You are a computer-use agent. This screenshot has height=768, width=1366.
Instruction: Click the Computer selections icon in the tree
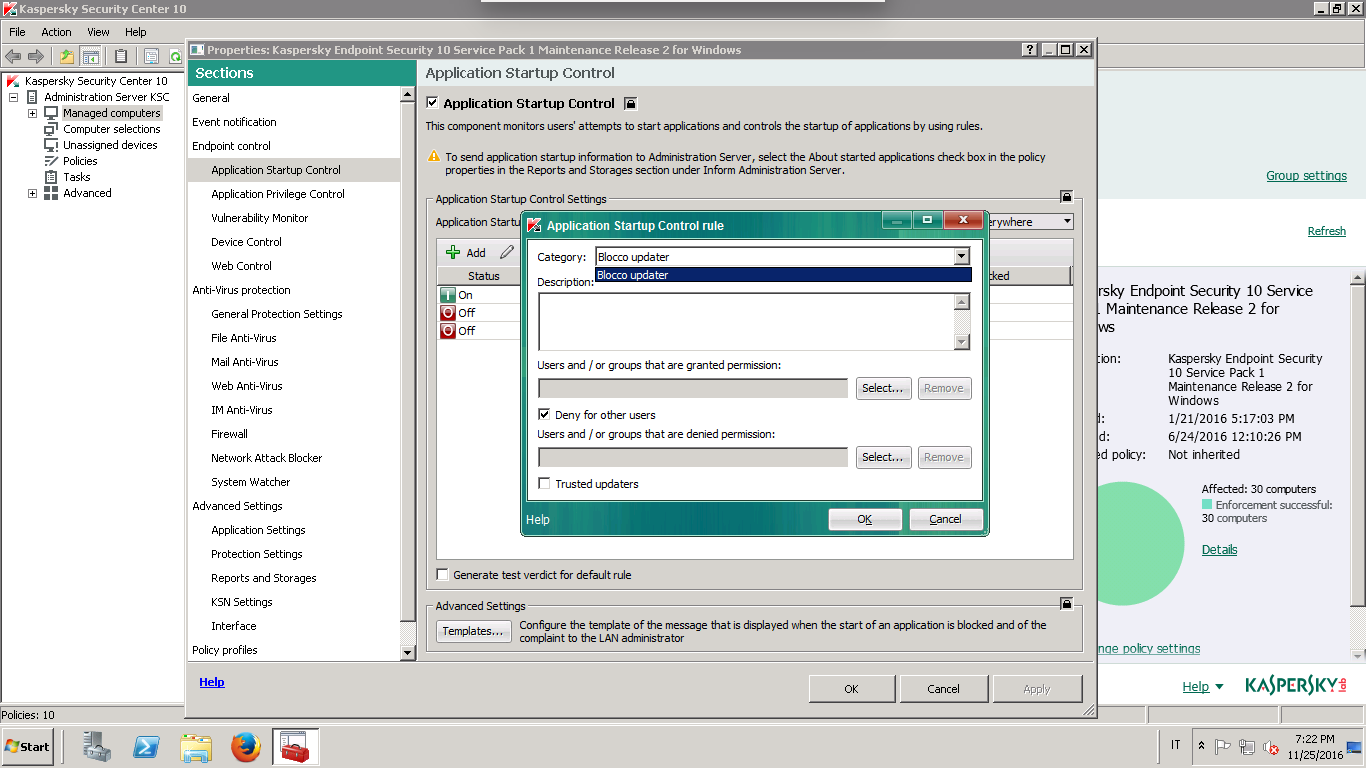pos(51,129)
